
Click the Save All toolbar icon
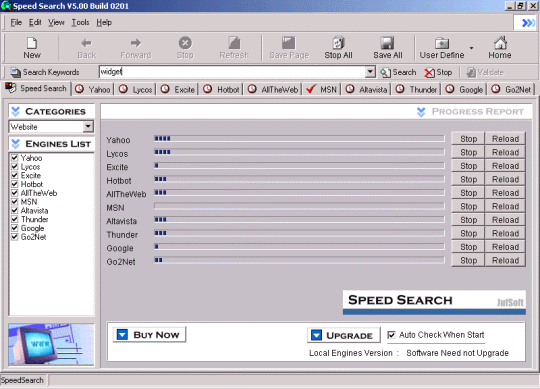[x=387, y=43]
